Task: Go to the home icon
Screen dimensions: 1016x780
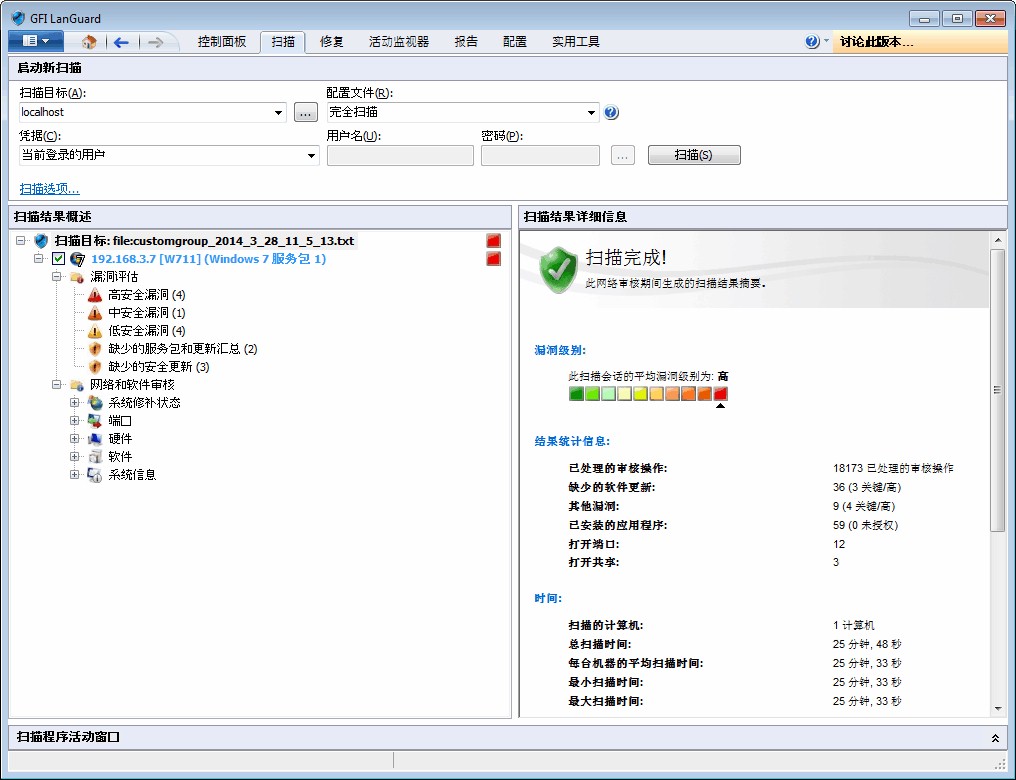Action: coord(89,42)
